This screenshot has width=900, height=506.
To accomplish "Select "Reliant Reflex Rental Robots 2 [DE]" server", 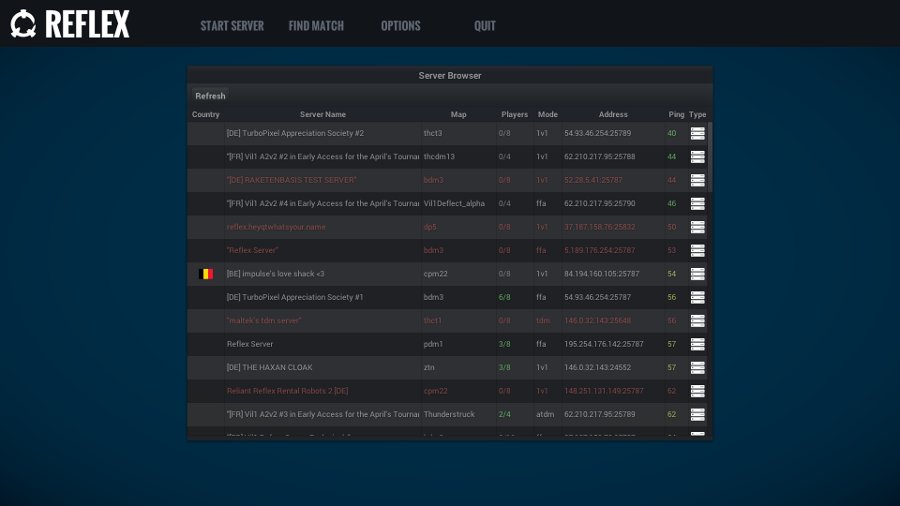I will (448, 391).
